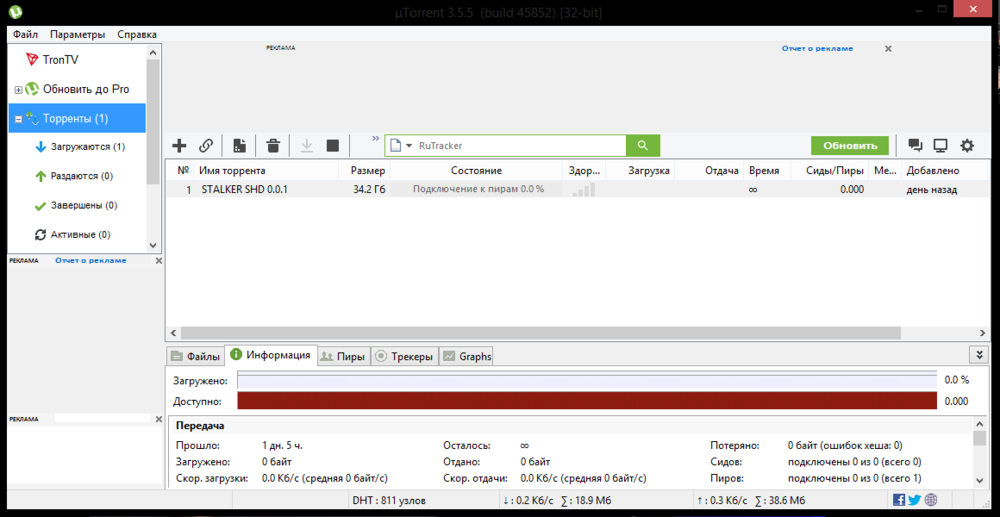1000x517 pixels.
Task: Click the Start Torrent download arrow icon
Action: coord(307,146)
